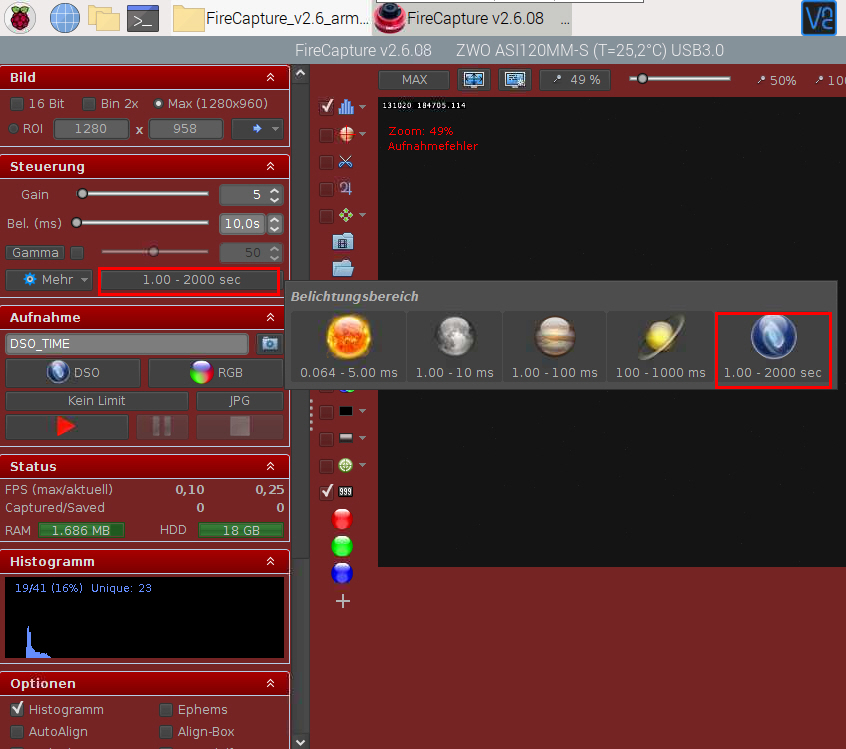The width and height of the screenshot is (846, 749).
Task: Click the snapshot camera icon next to DSO_TIME
Action: [270, 344]
